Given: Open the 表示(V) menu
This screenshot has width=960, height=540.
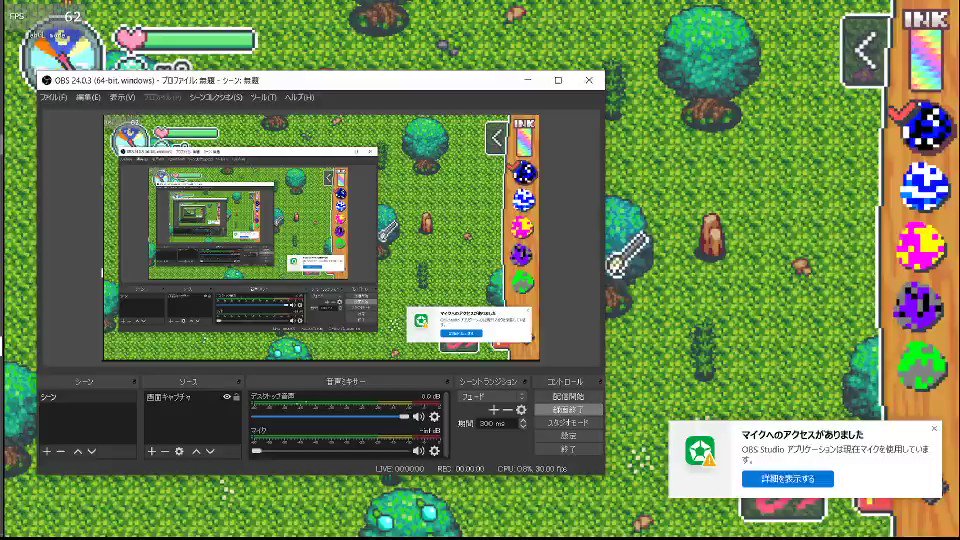Looking at the screenshot, I should coord(122,97).
